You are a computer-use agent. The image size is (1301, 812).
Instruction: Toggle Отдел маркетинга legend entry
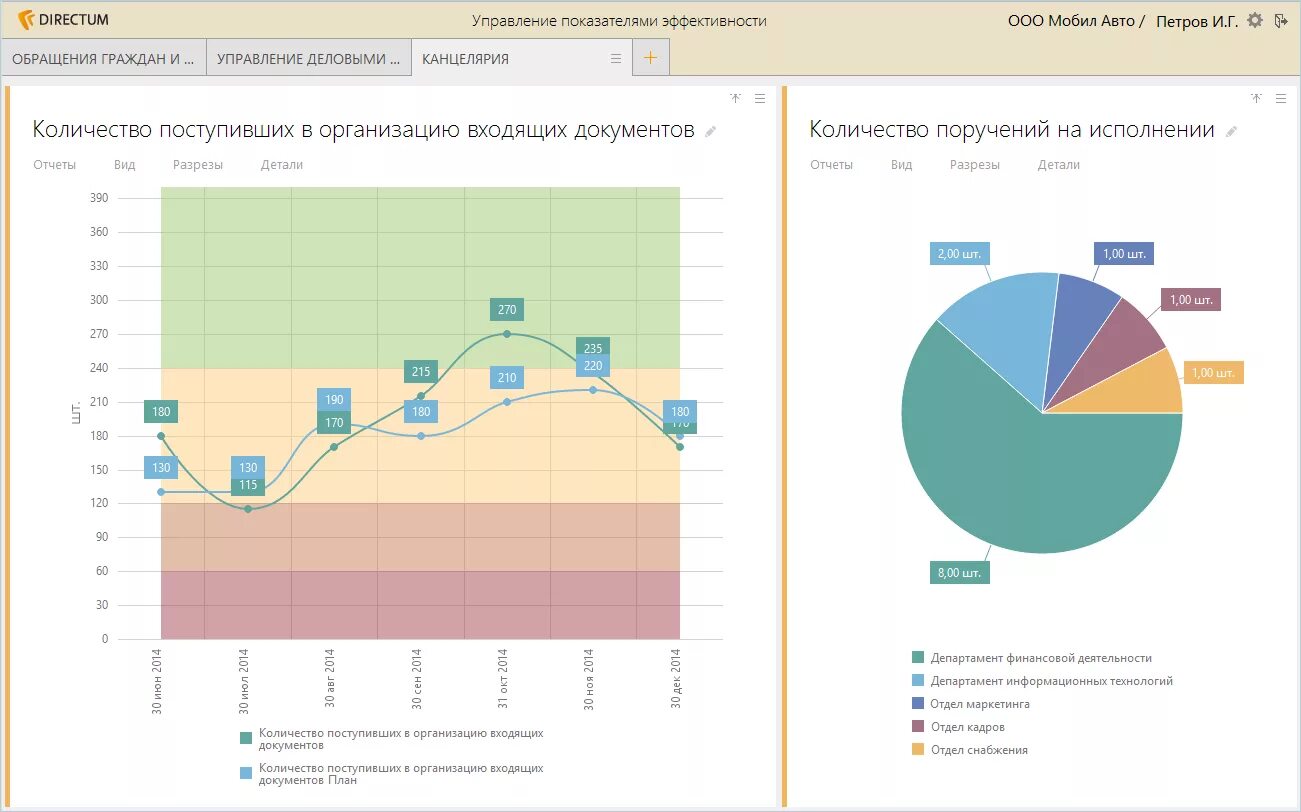[970, 704]
